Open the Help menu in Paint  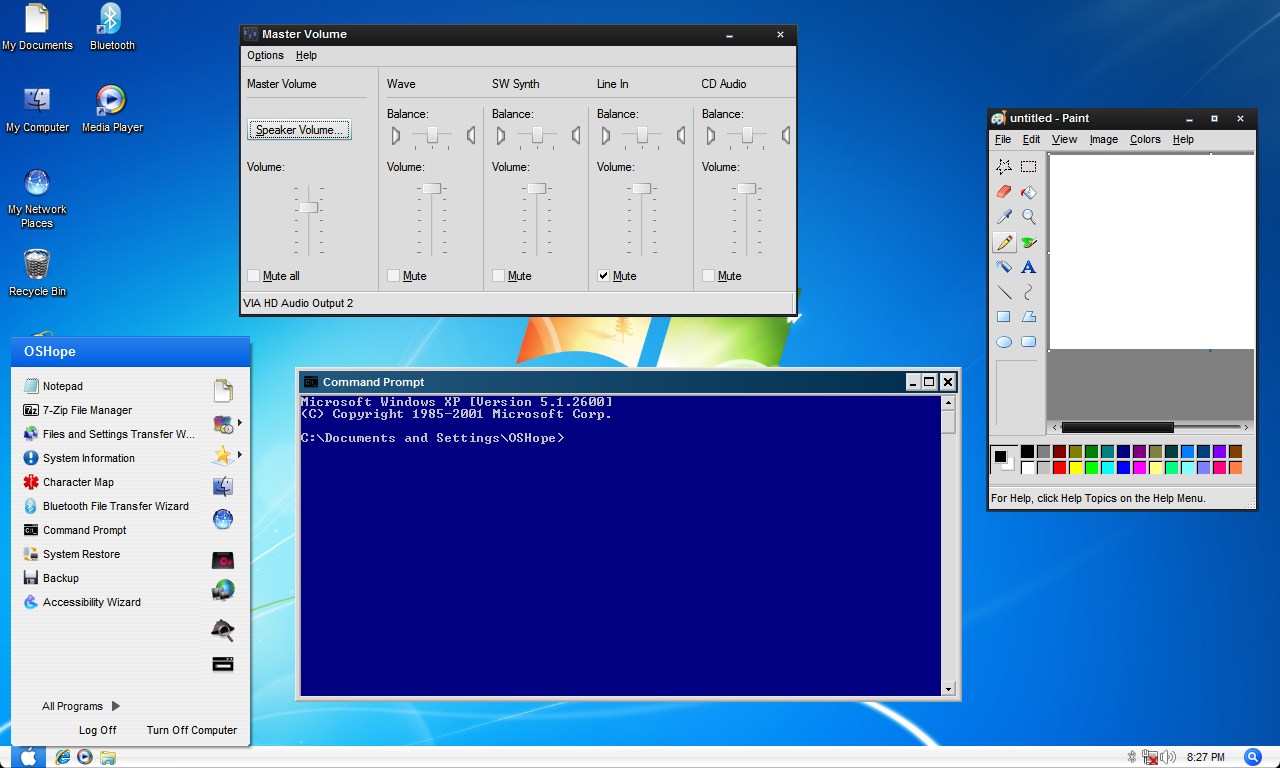1183,140
